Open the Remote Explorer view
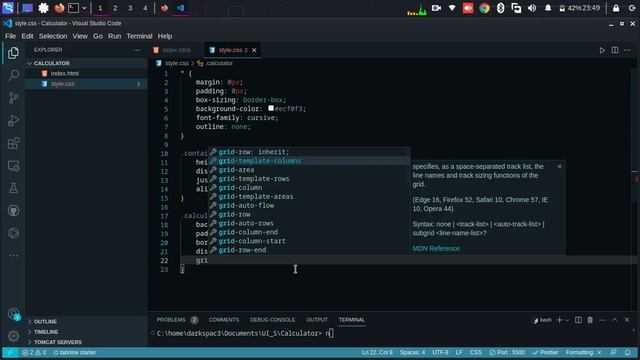Screen dimensions: 640x360 click(13, 166)
